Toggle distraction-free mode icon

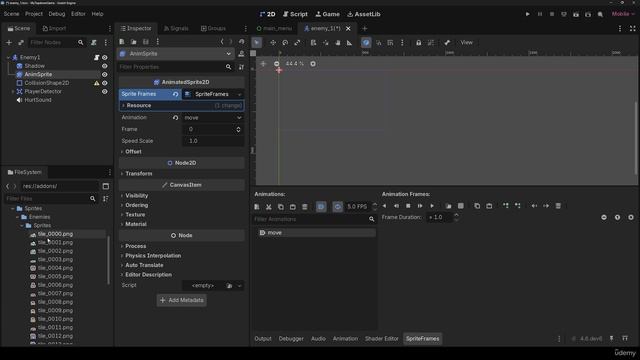coord(633,29)
